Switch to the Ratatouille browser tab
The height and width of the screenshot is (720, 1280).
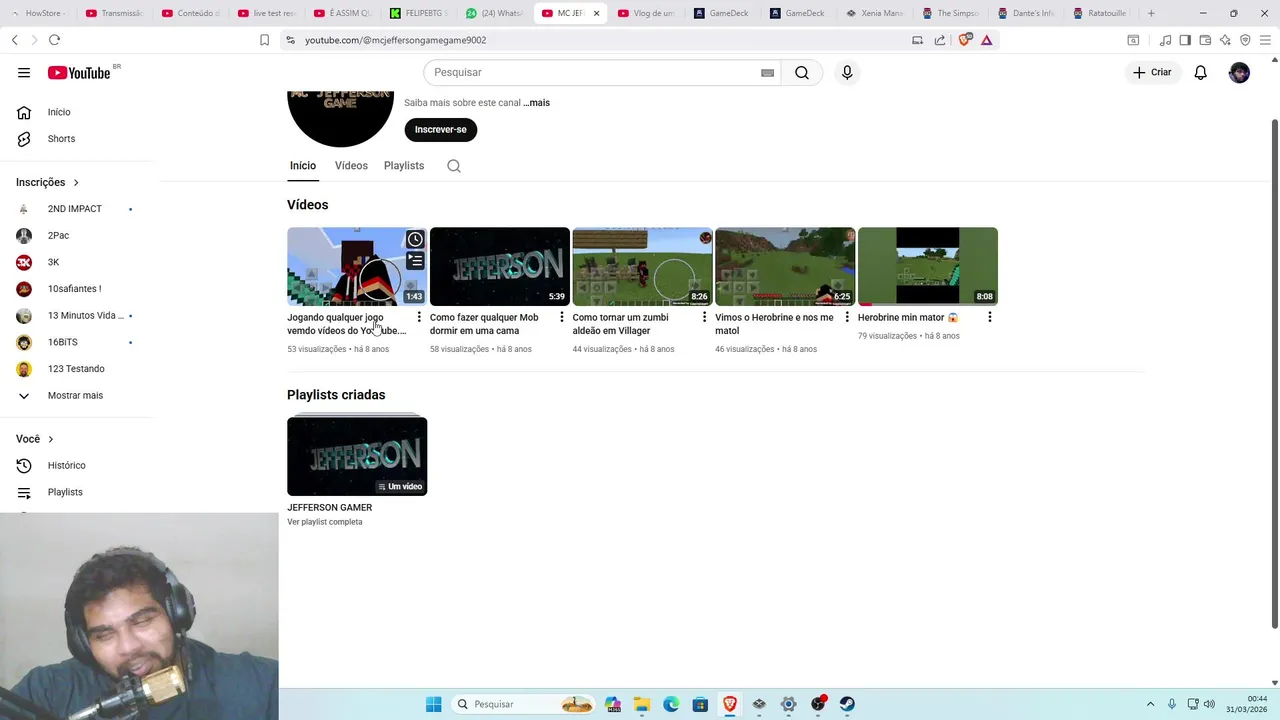1100,13
